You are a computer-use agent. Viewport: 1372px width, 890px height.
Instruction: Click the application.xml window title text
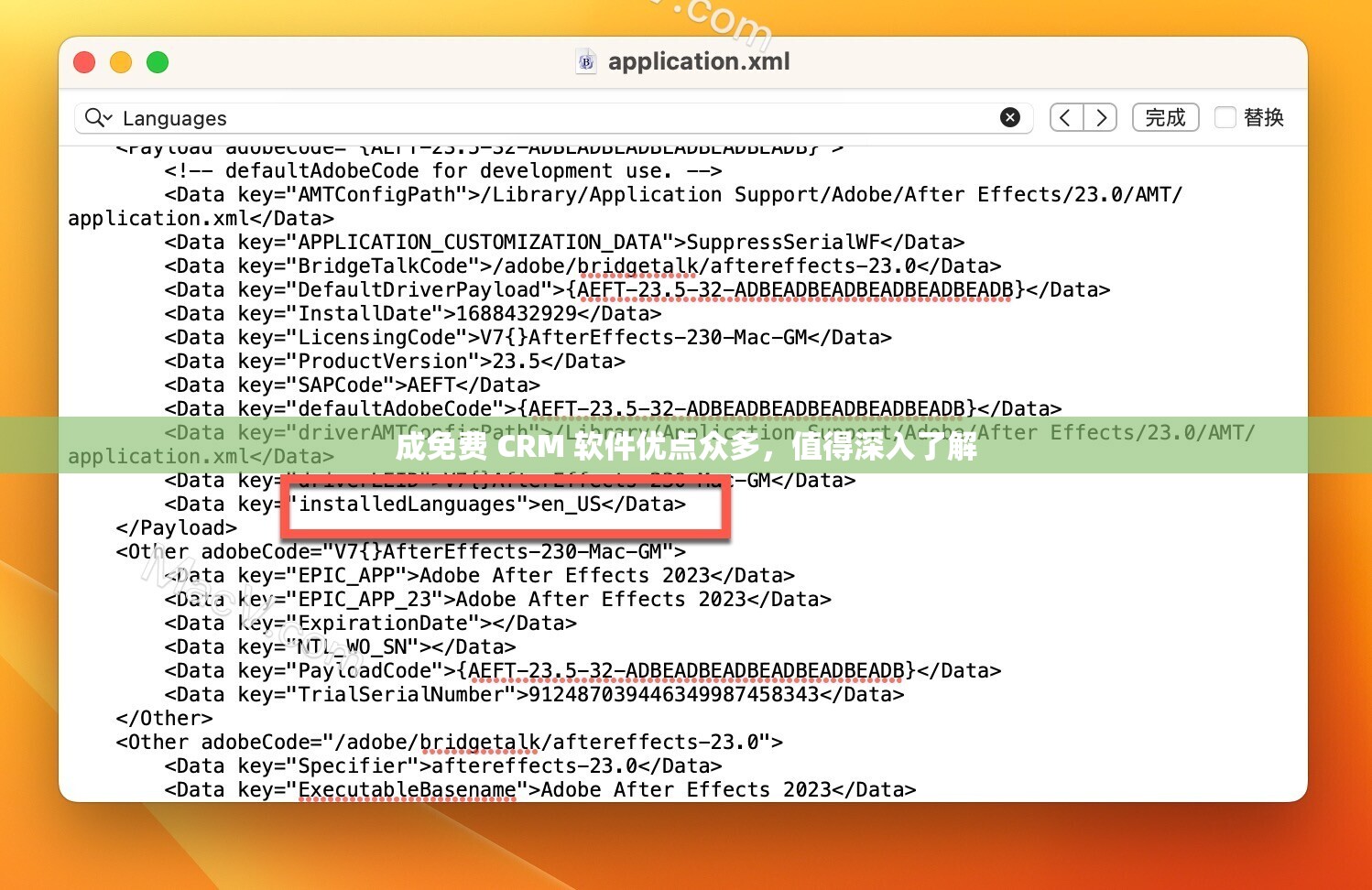click(699, 61)
